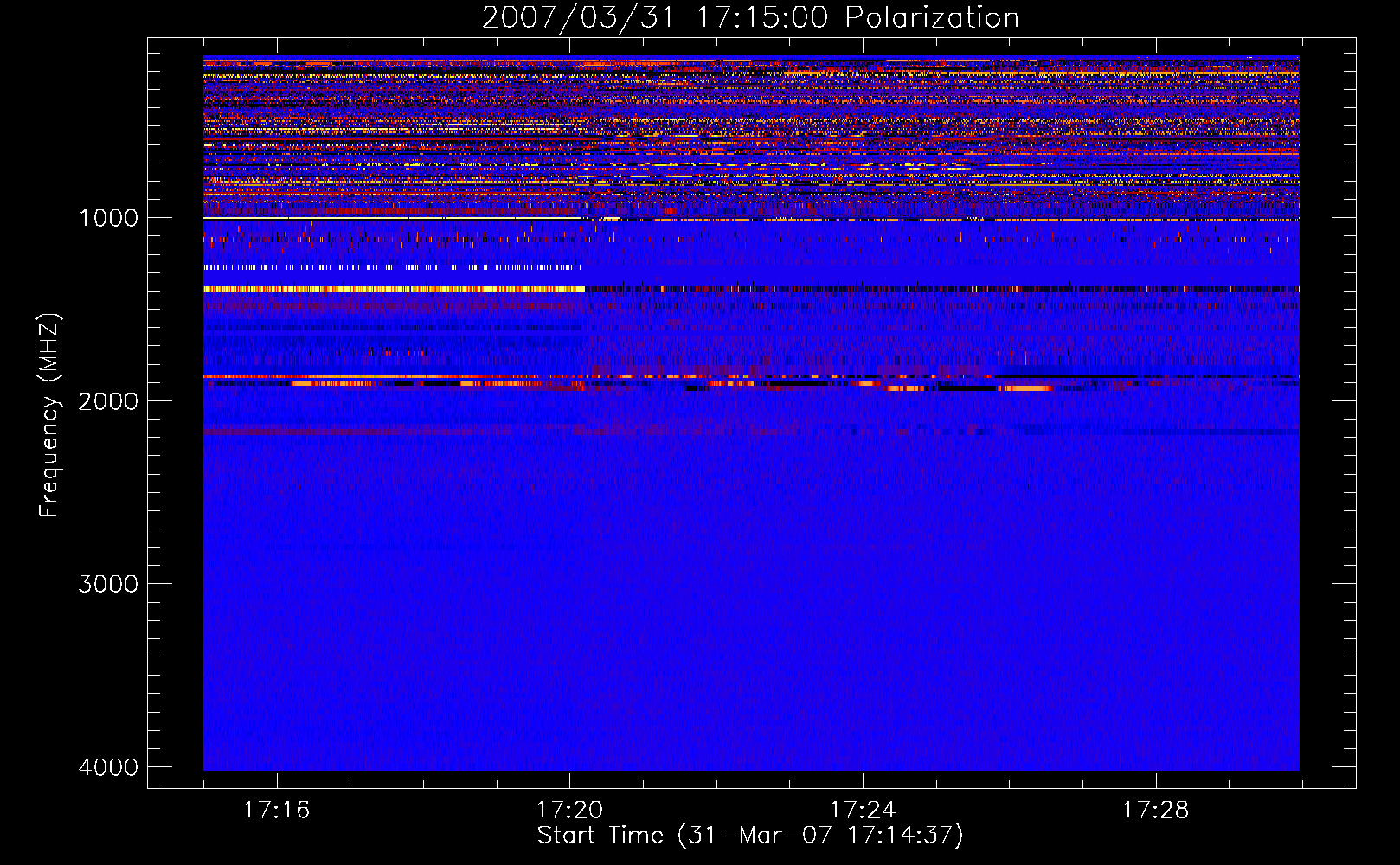Click the "Start Time (31-Mar-07 17:14:37)" label

[750, 836]
